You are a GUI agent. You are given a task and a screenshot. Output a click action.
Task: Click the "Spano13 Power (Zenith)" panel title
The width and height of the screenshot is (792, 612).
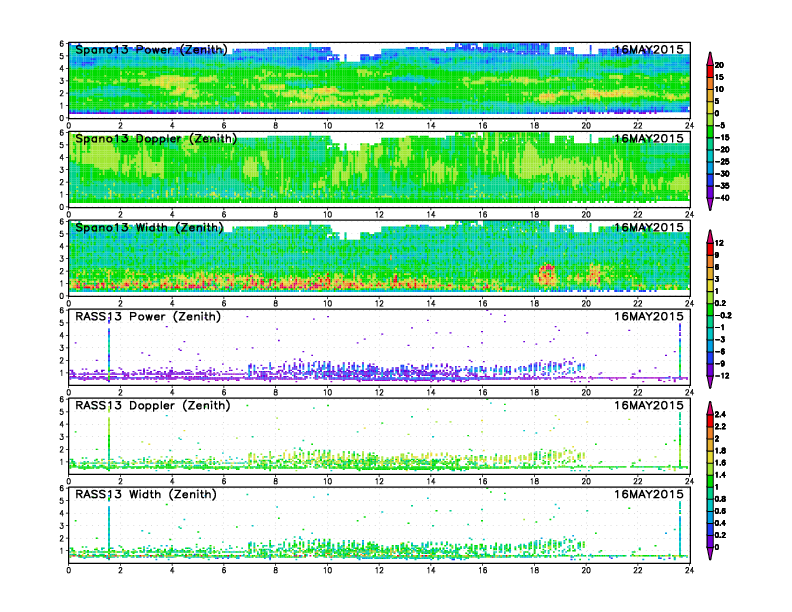coord(151,49)
